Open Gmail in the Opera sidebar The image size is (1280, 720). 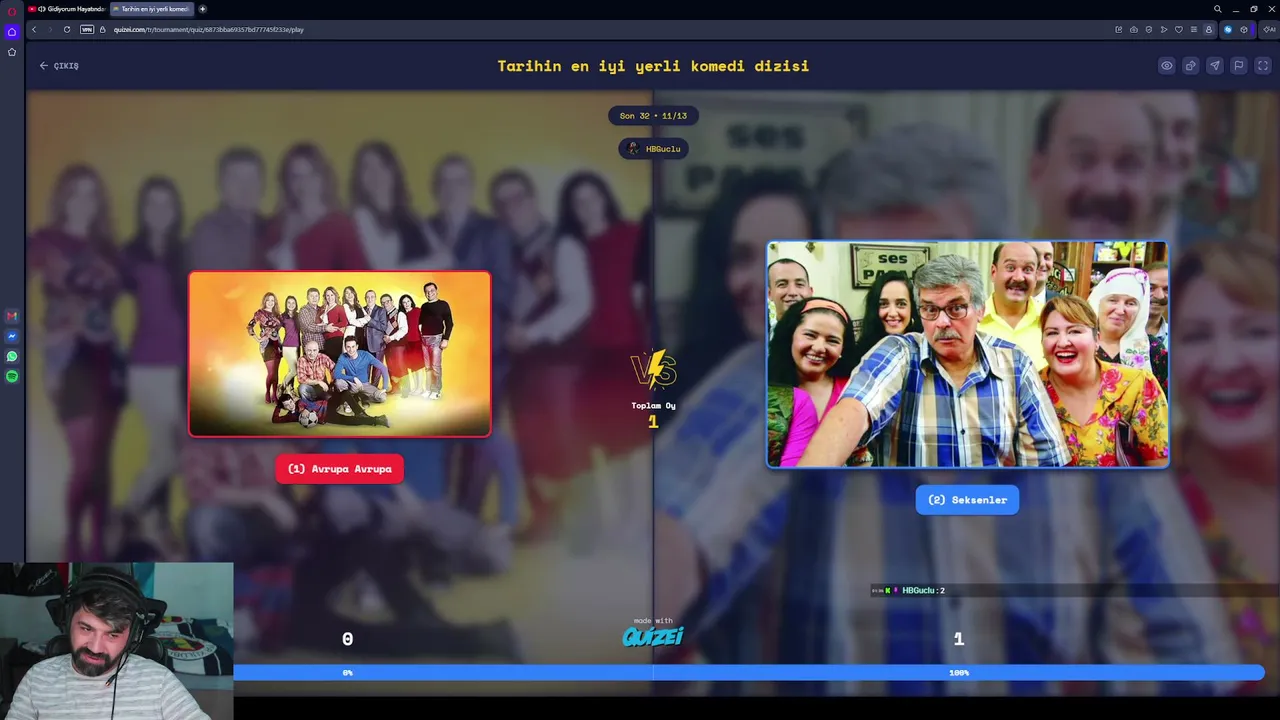click(12, 316)
